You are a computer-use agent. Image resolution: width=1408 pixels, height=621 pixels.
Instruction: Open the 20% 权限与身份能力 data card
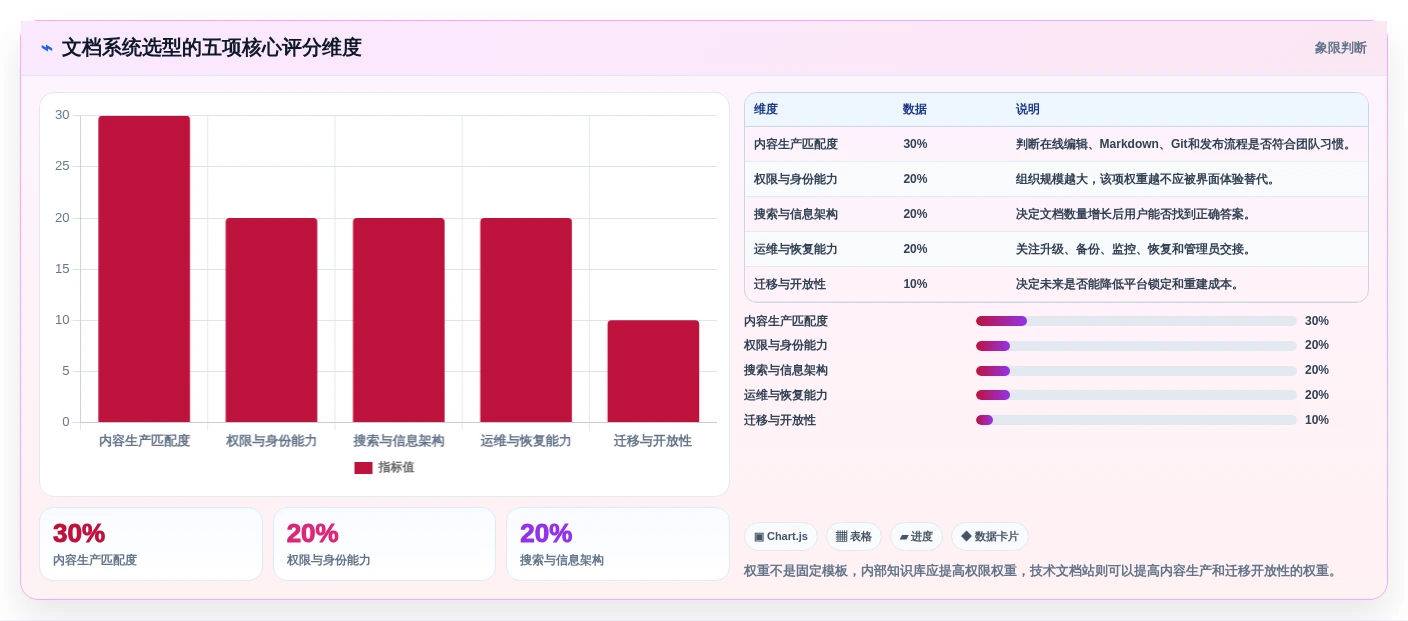(384, 544)
